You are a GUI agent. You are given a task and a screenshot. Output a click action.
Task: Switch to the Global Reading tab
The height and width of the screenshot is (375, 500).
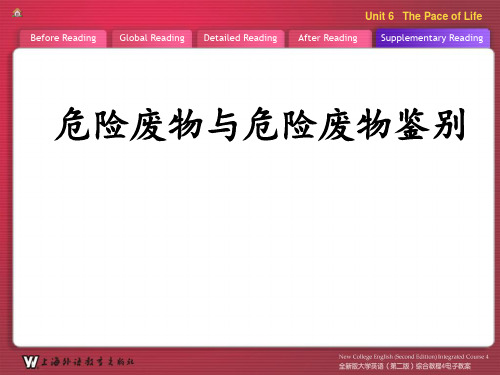pos(152,38)
